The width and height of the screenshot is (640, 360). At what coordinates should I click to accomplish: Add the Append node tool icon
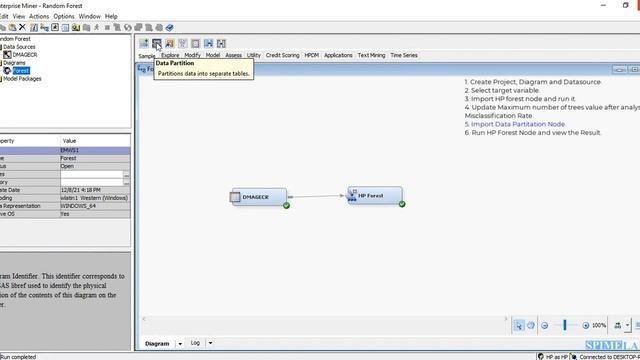(x=144, y=43)
